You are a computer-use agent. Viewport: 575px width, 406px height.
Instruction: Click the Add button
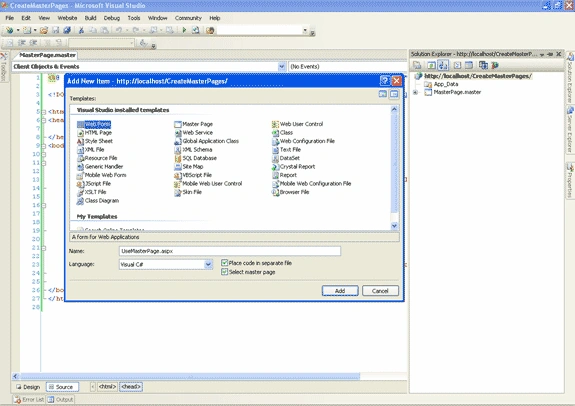click(x=340, y=291)
